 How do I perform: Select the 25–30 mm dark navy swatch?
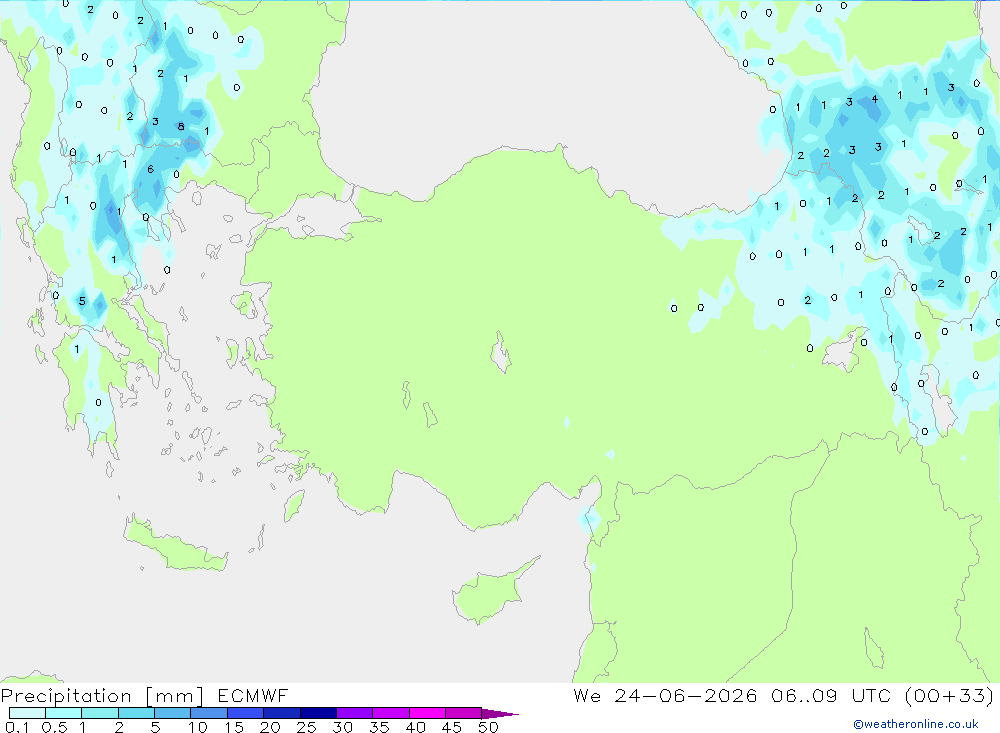(318, 713)
